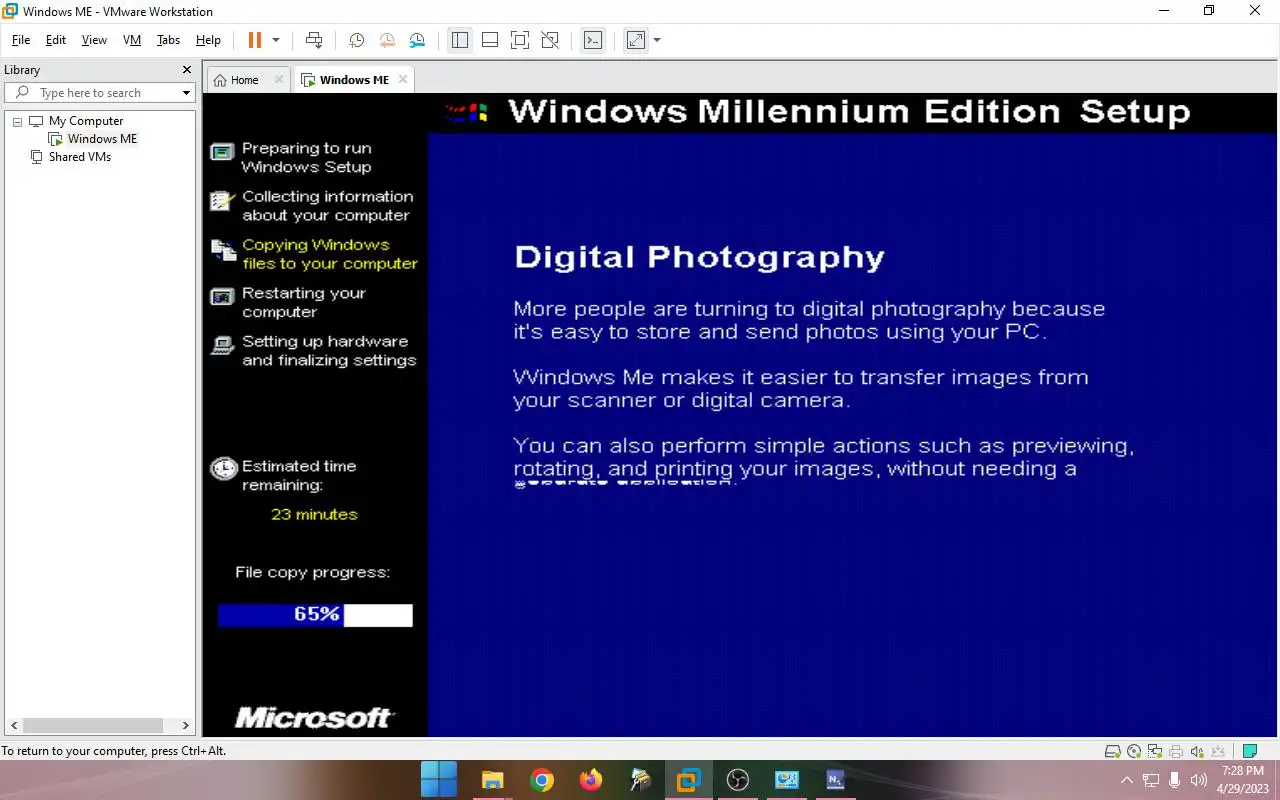Click the grayed download arrow status icon

coord(1218,751)
